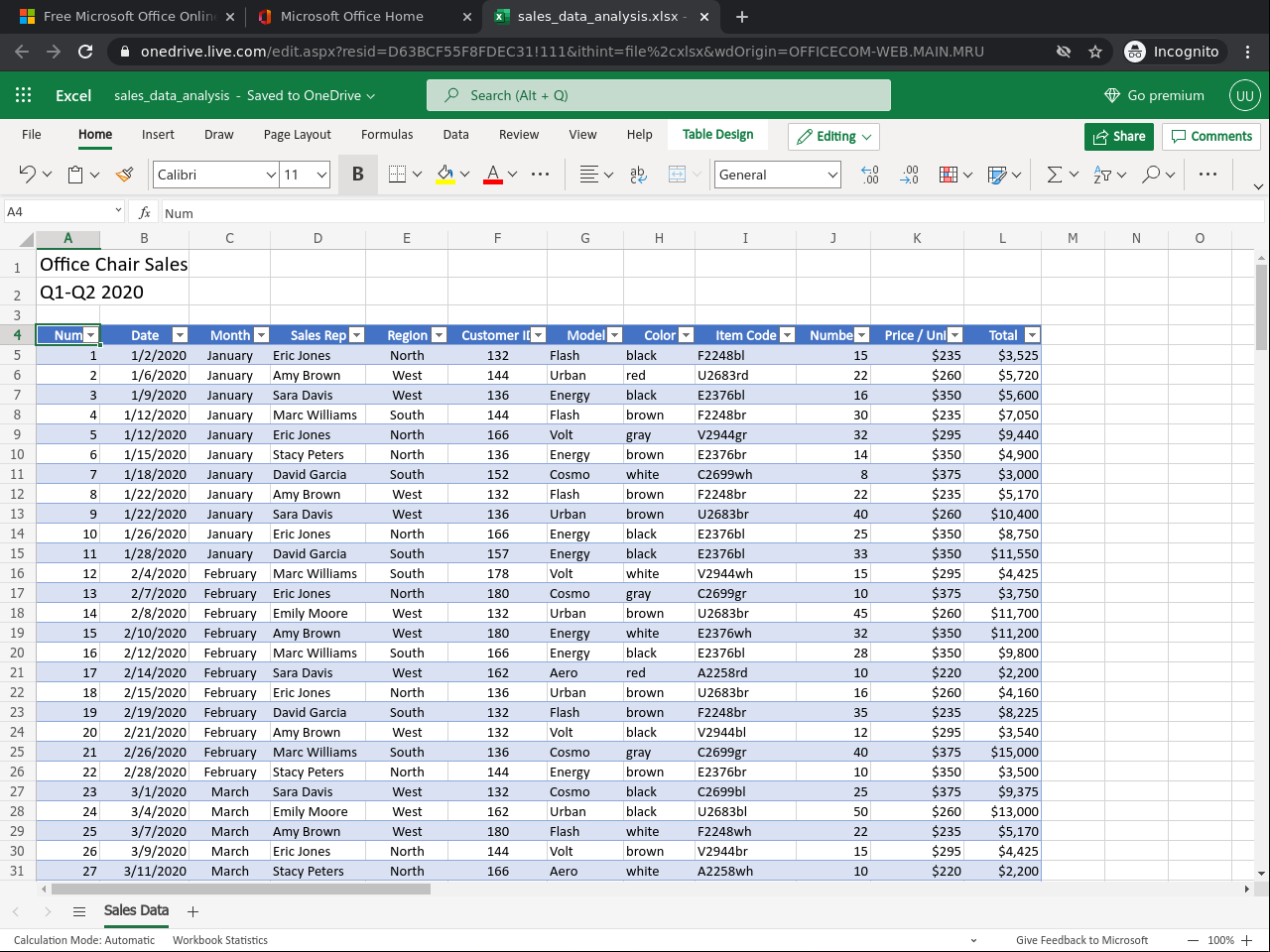Click the AutoSum sigma icon

click(x=1054, y=175)
